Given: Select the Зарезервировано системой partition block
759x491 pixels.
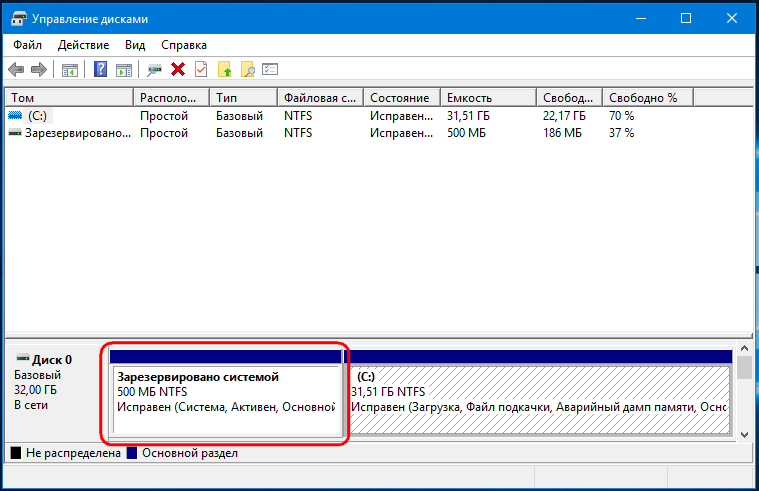Looking at the screenshot, I should [x=226, y=392].
